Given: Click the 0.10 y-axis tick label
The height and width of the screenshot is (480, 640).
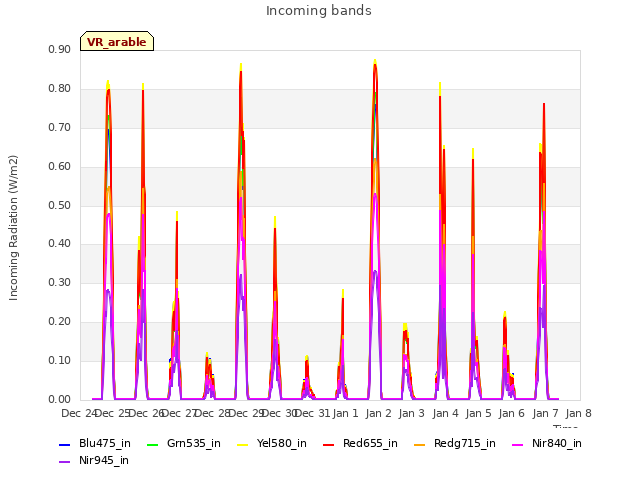Looking at the screenshot, I should (x=60, y=360).
